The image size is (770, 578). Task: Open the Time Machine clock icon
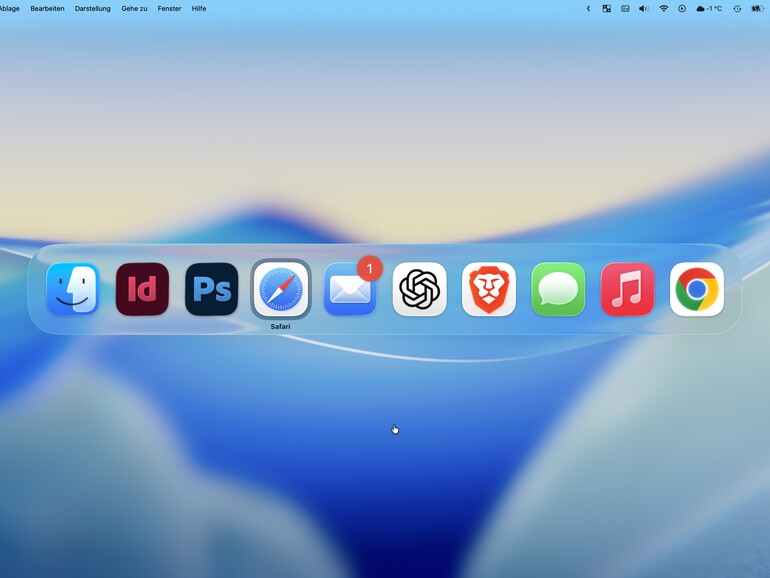point(737,8)
